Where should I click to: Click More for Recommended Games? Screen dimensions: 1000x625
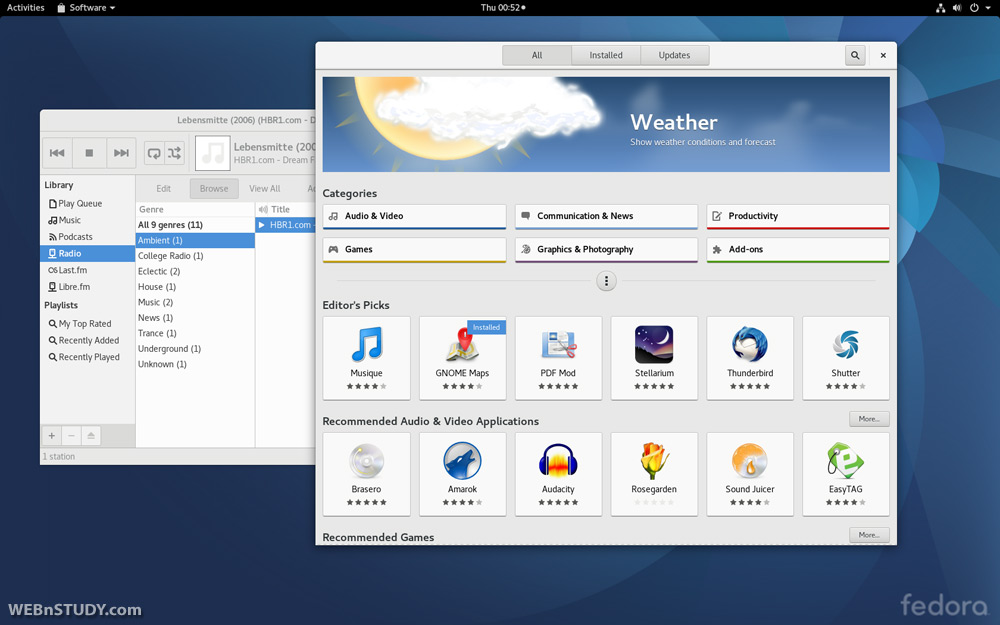point(869,535)
